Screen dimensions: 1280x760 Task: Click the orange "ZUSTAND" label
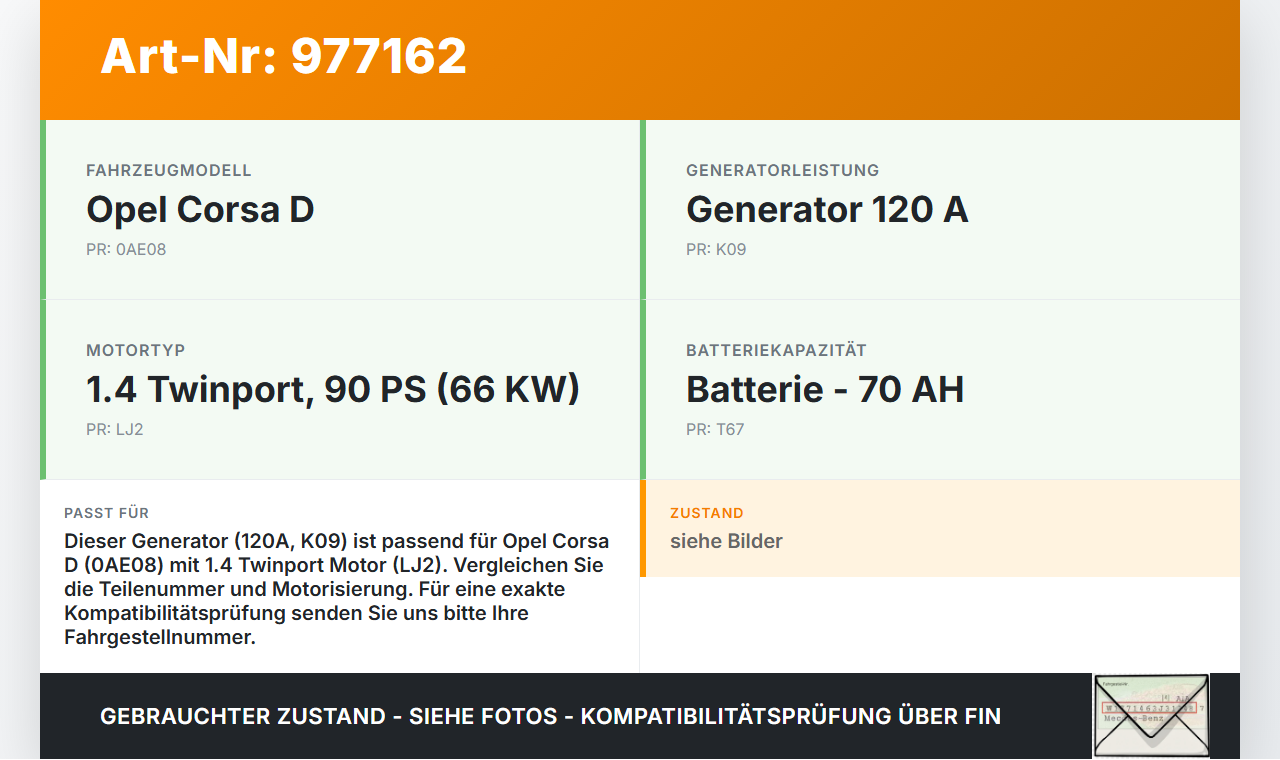[707, 513]
